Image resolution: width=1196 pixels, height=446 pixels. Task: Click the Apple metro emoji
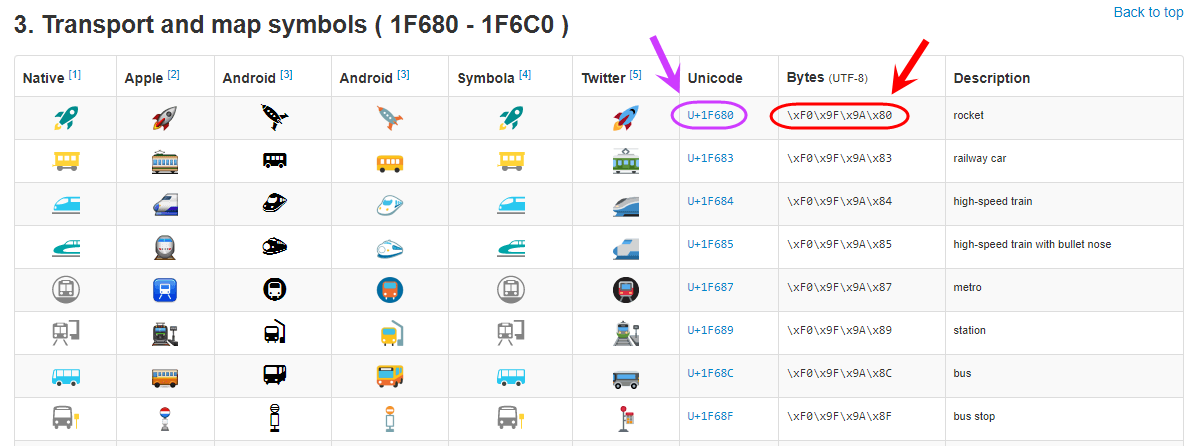click(x=166, y=290)
